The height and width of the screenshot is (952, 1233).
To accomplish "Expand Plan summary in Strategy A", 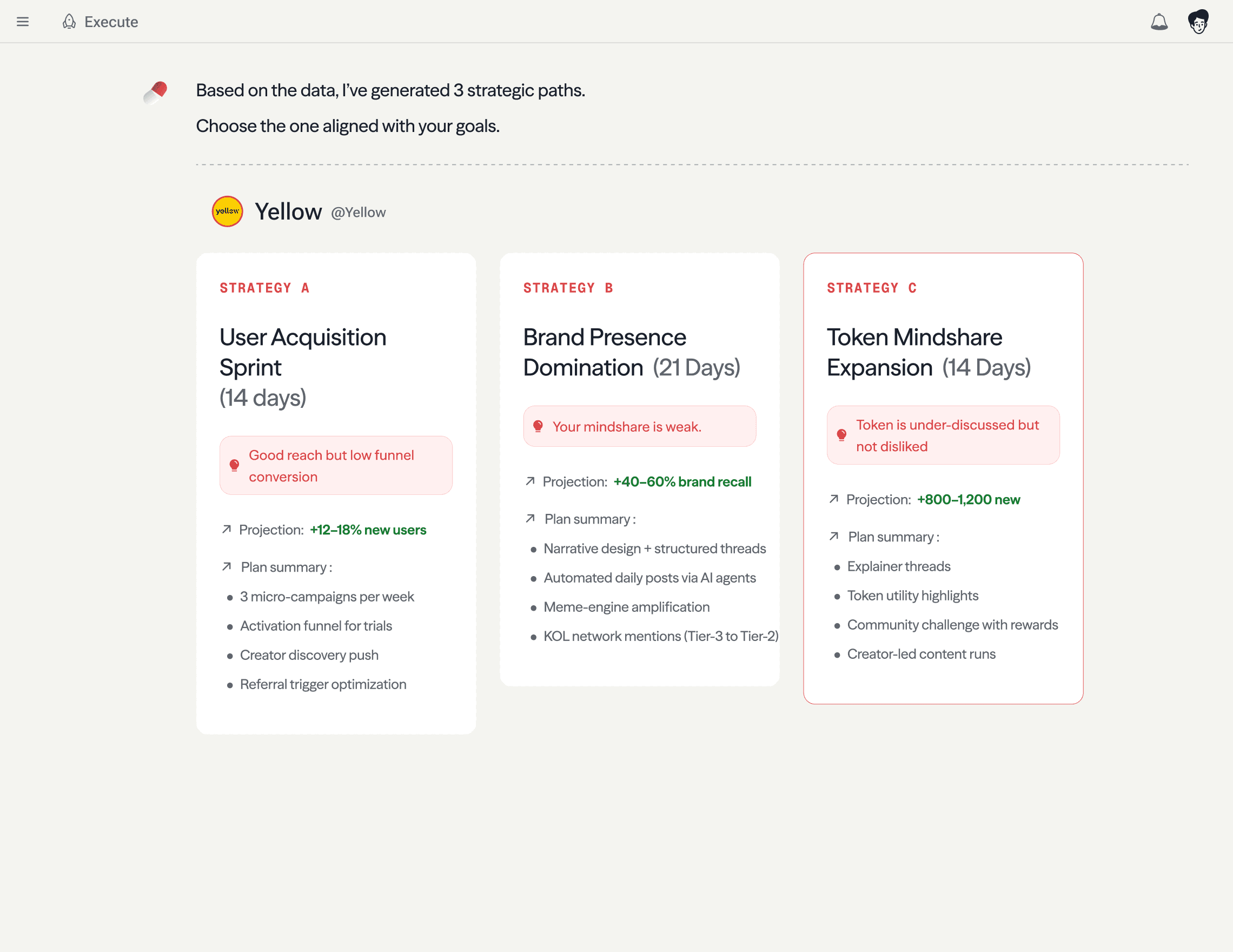I will [286, 567].
